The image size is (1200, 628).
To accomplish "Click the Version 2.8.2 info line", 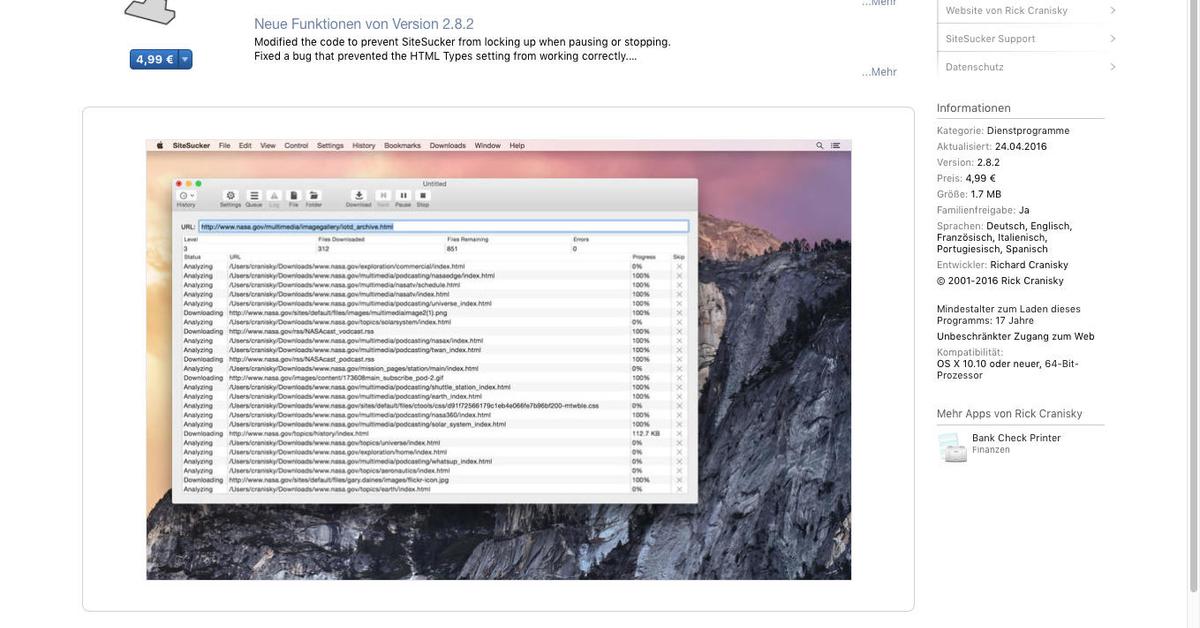I will point(968,162).
